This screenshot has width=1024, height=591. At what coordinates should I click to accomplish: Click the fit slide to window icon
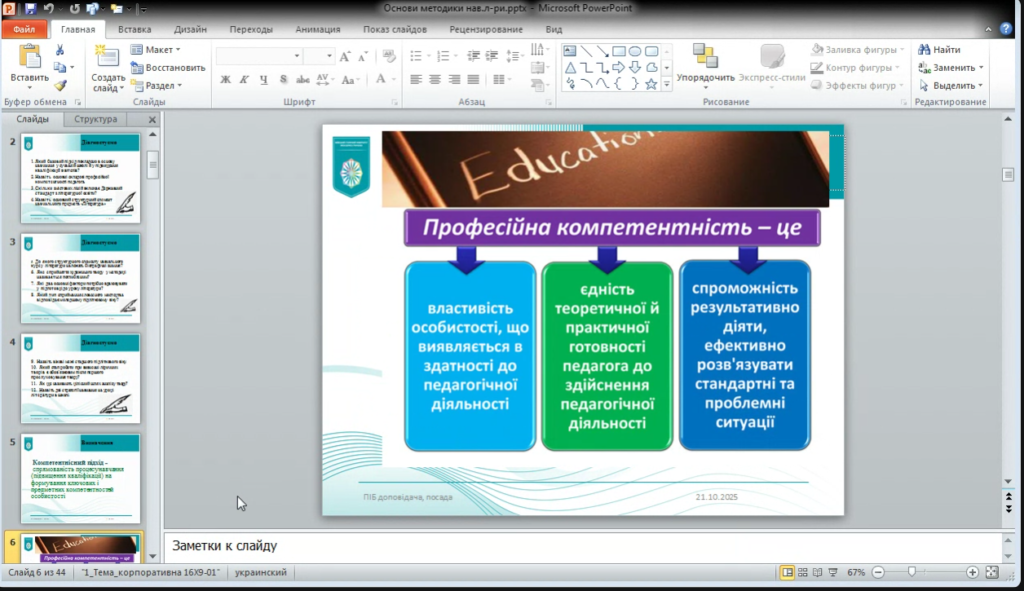coord(991,572)
